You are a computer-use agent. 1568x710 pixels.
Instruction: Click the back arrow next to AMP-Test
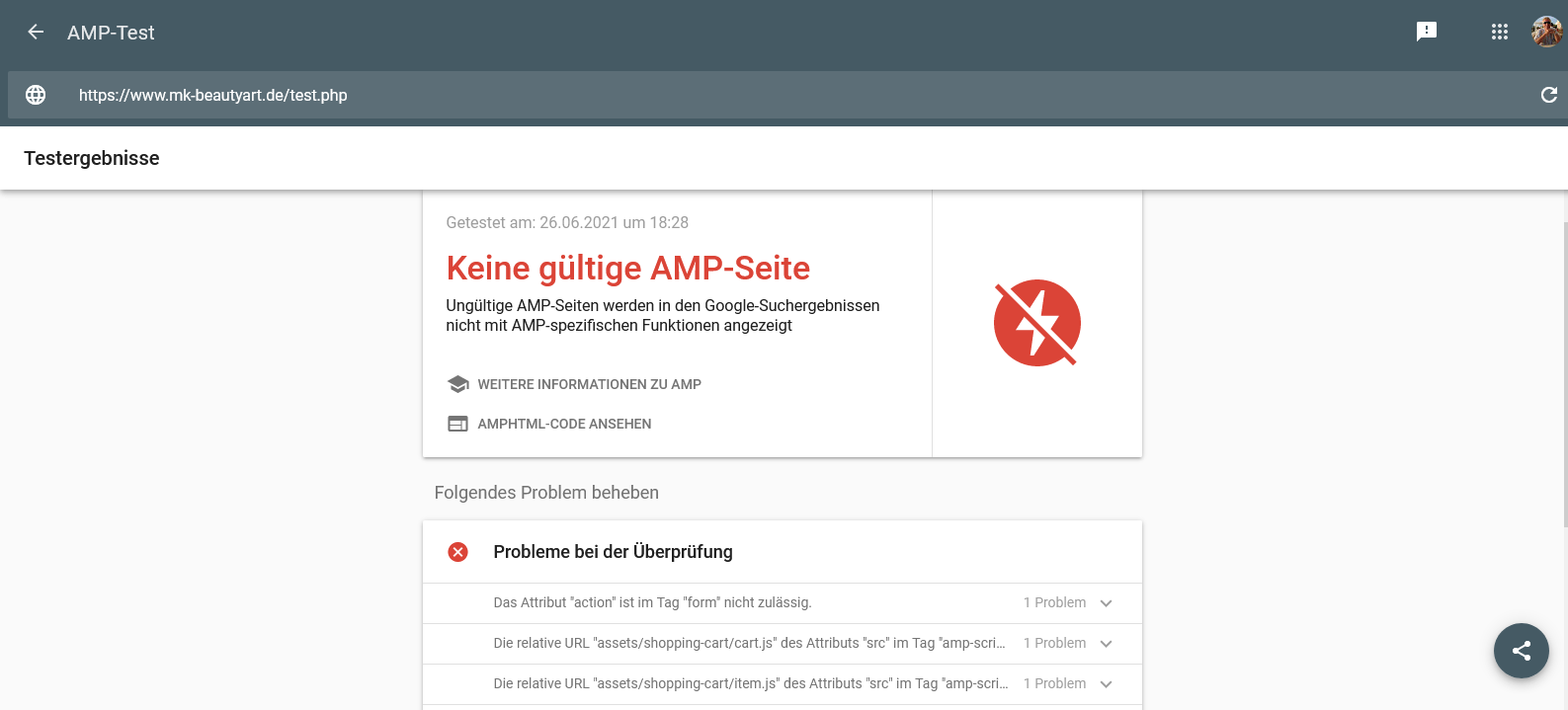click(x=36, y=33)
